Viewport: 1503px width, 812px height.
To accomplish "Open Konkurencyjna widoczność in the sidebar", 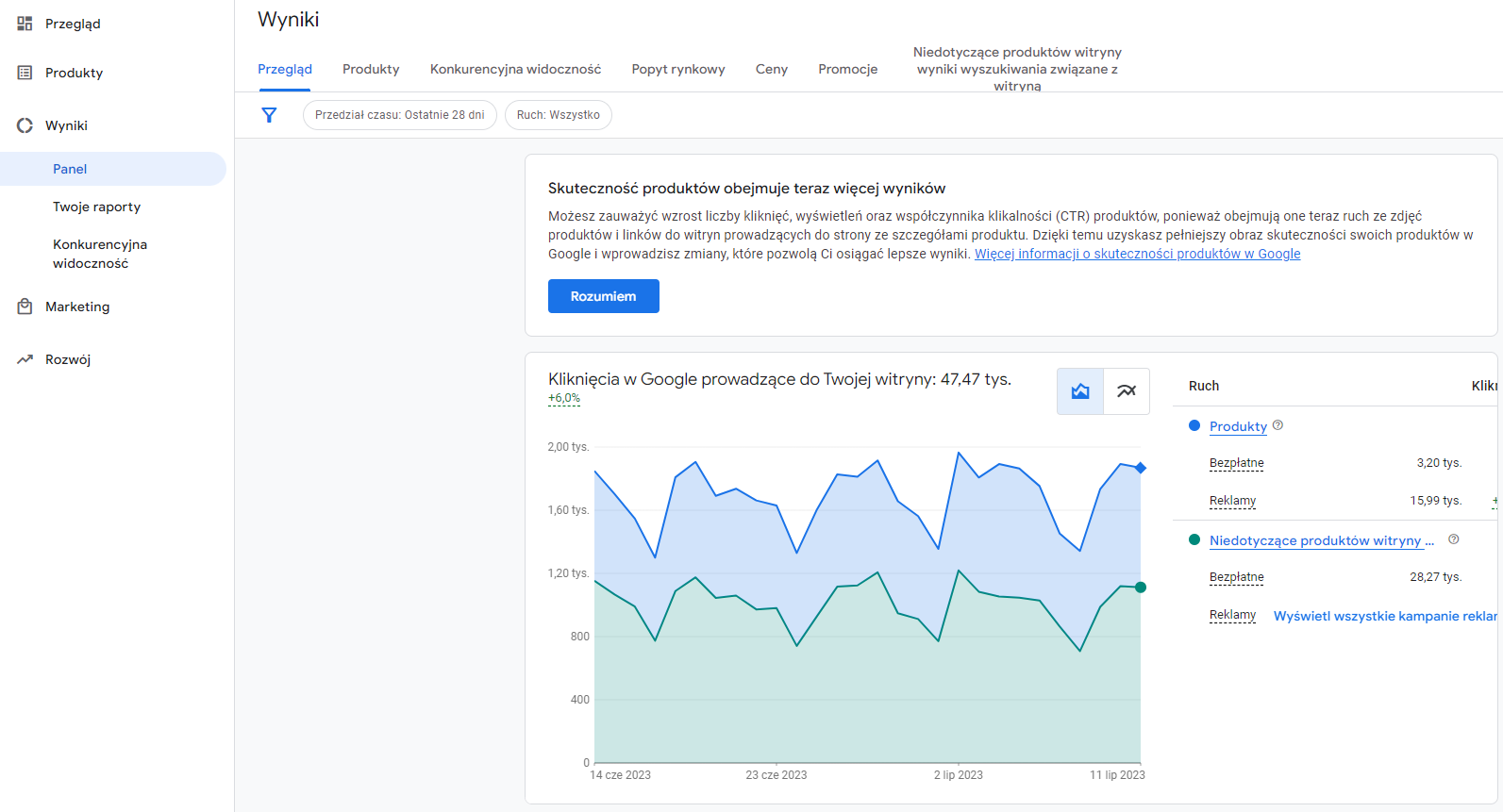I will (100, 254).
